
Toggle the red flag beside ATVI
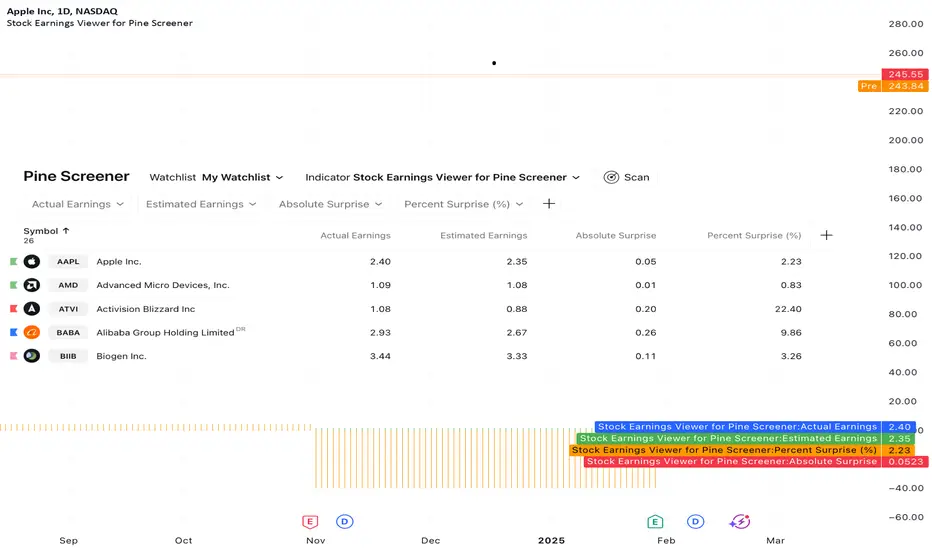click(x=14, y=309)
